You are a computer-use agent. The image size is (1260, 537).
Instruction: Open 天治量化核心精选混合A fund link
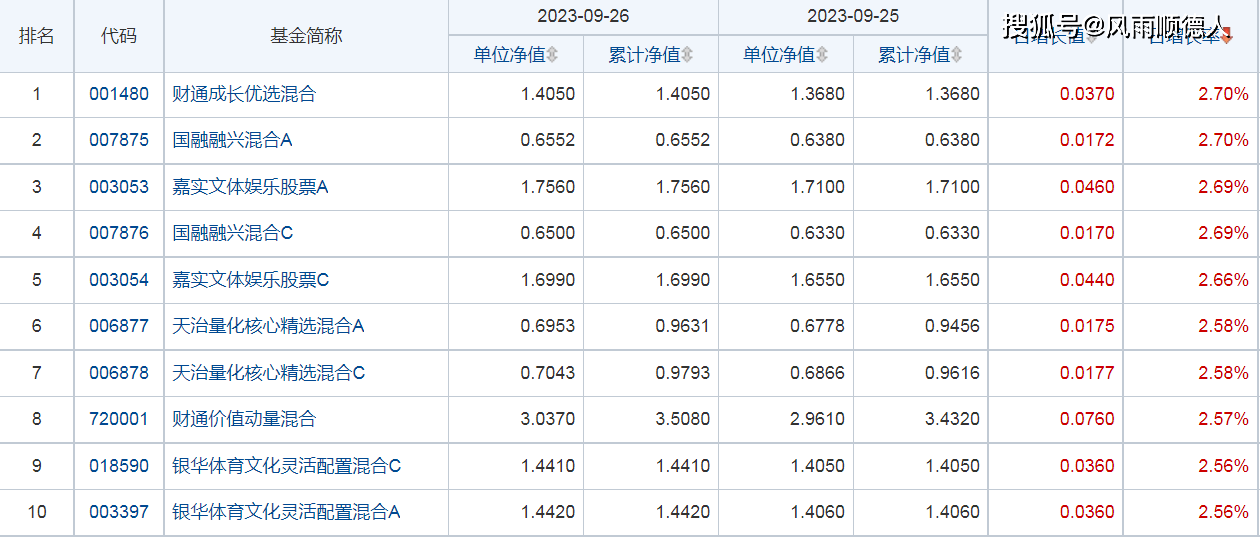pyautogui.click(x=268, y=326)
